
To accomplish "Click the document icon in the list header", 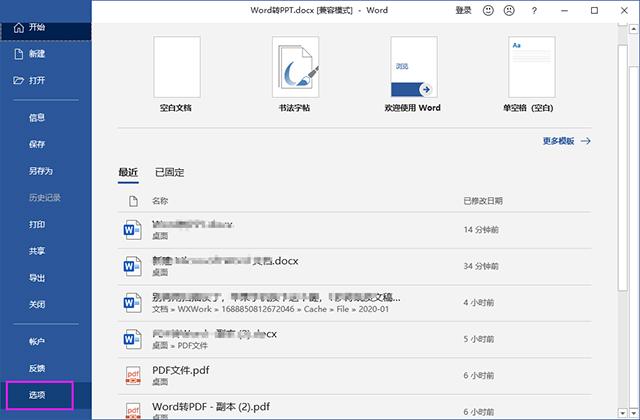I will tap(133, 201).
